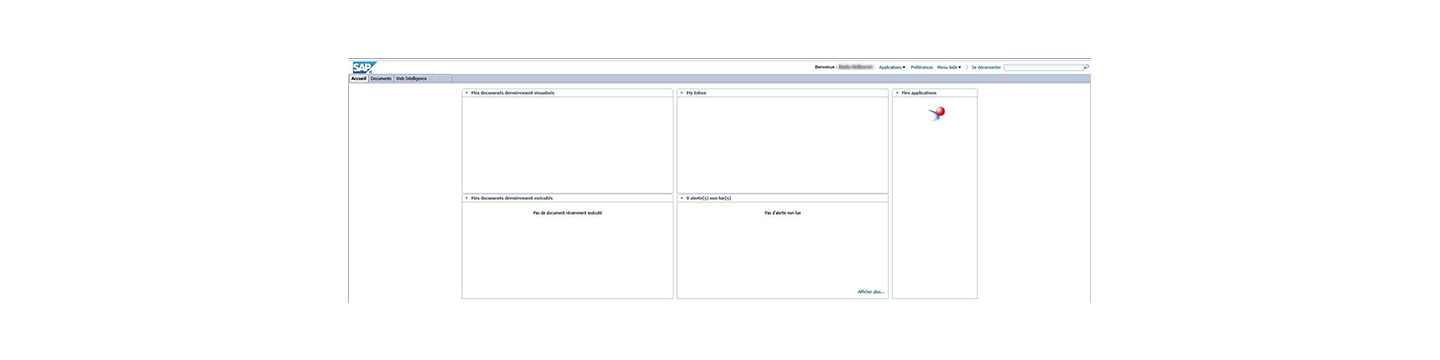Collapse Mes documents dernièrement exécutés panel
This screenshot has width=1440, height=360.
tap(466, 198)
